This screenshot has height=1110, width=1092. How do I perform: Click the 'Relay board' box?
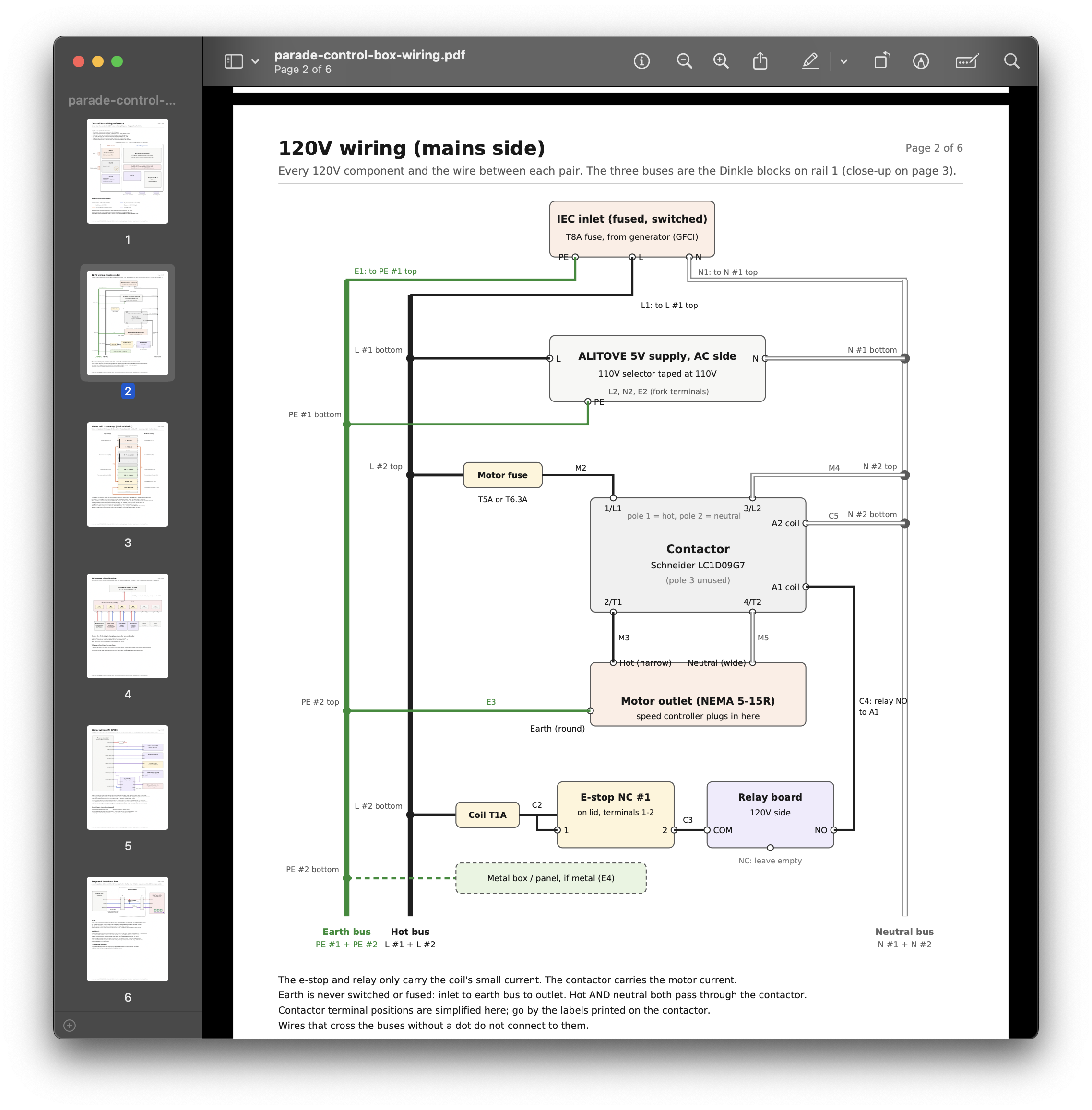click(770, 815)
